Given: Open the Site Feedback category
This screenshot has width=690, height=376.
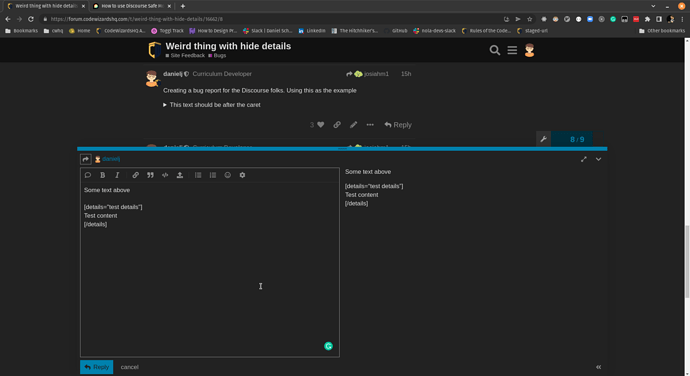Looking at the screenshot, I should 185,55.
